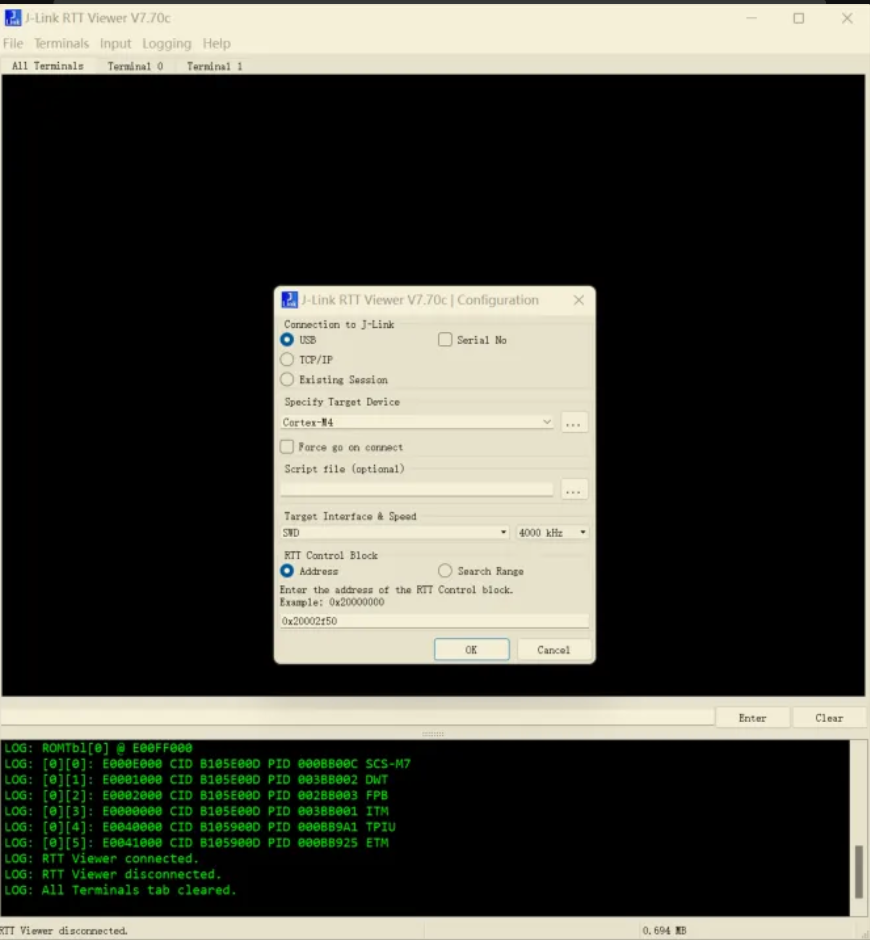The image size is (870, 940).
Task: Tick Force go on connect checkbox
Action: pos(287,447)
